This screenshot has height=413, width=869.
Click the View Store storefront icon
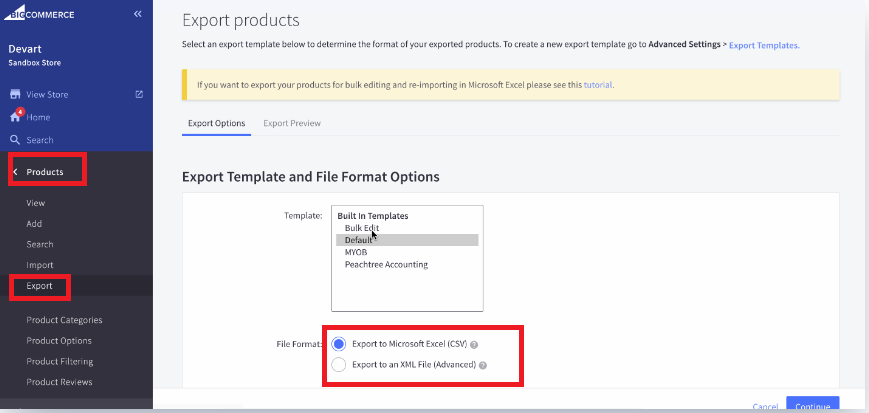click(x=16, y=94)
